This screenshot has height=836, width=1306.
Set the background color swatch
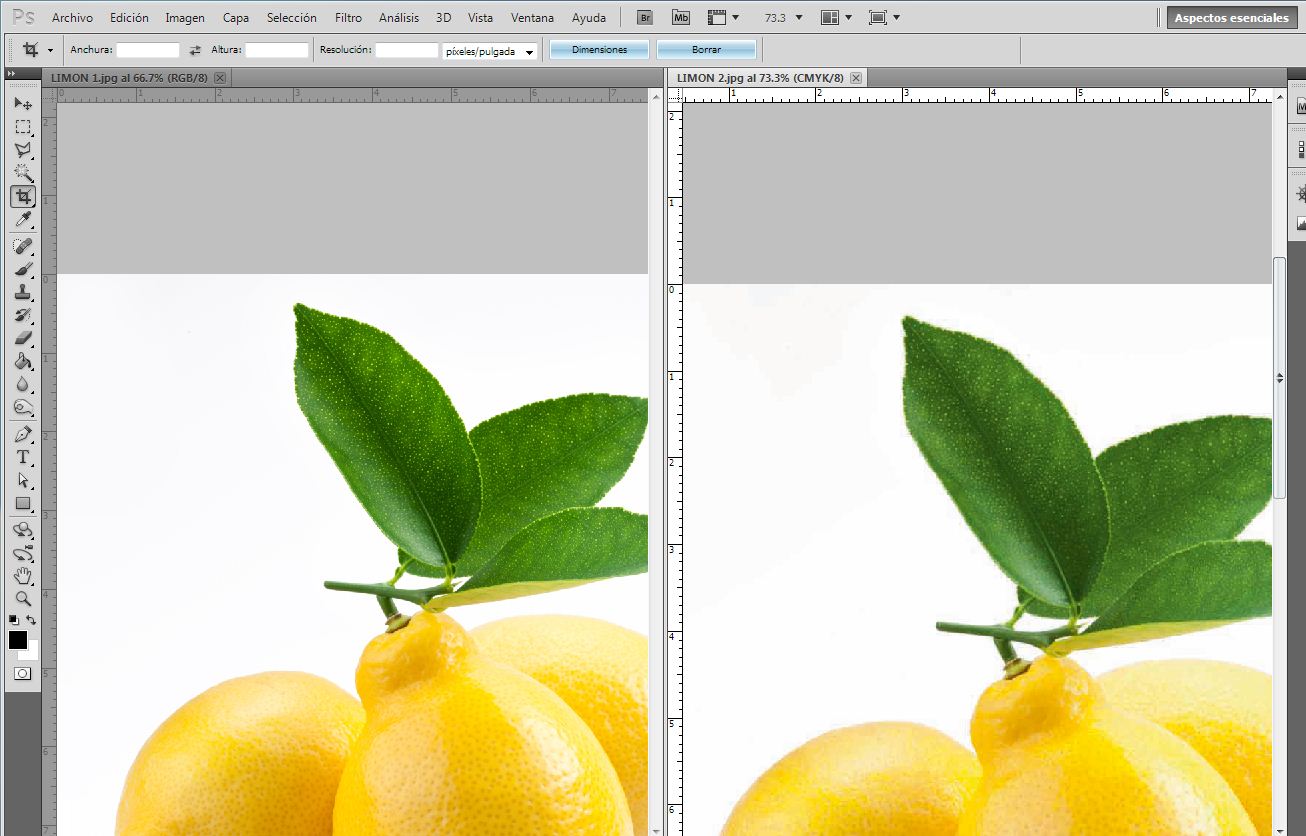32,653
